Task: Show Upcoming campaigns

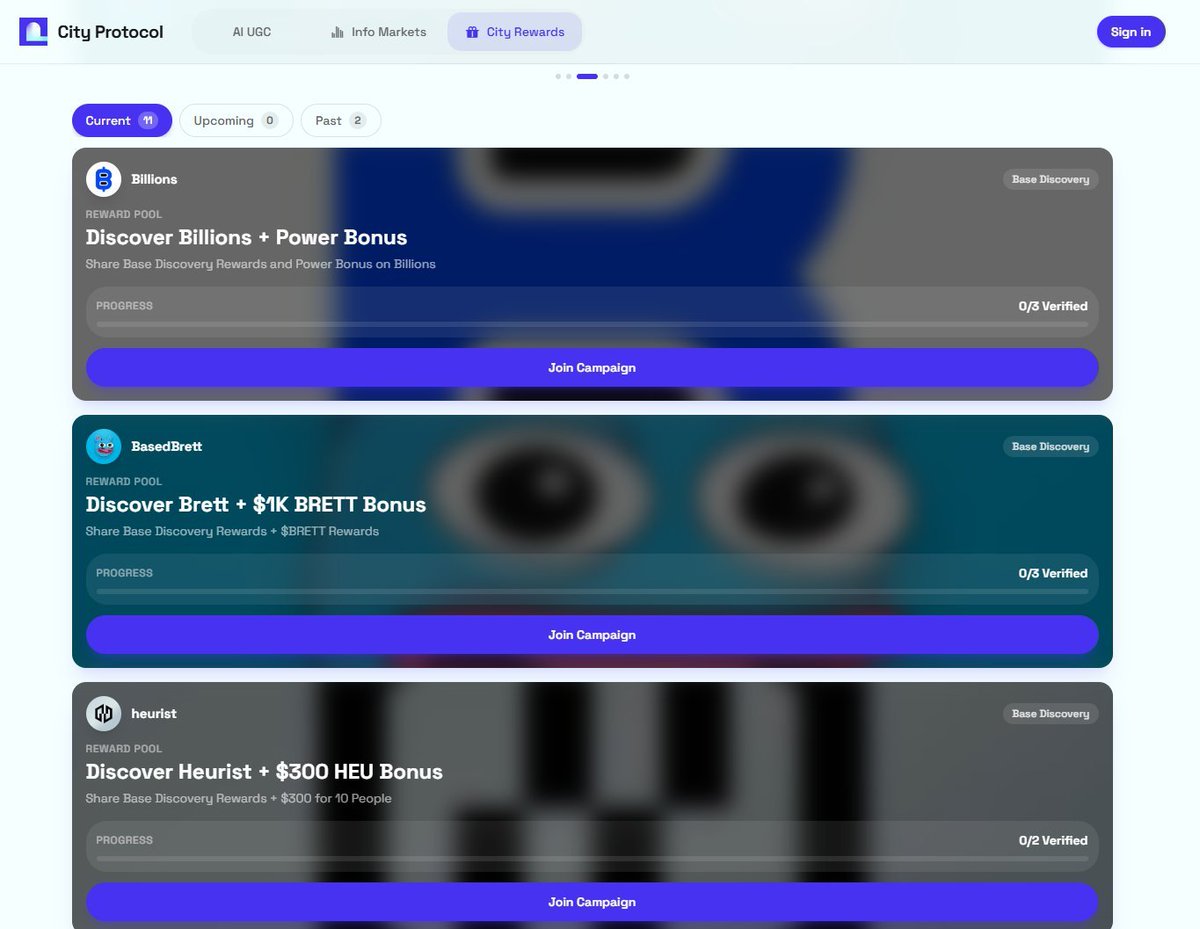Action: (236, 121)
